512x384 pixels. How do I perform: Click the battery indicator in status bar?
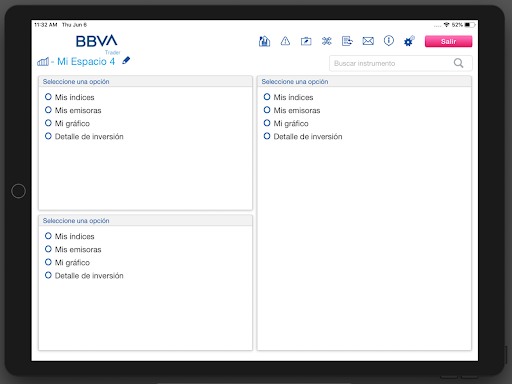pyautogui.click(x=470, y=25)
